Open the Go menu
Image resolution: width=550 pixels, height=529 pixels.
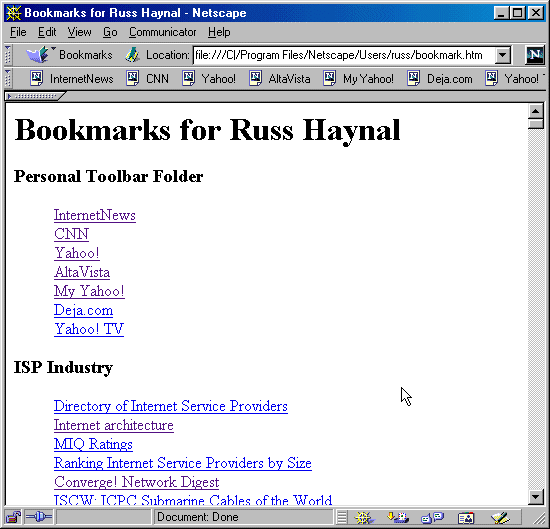coord(110,32)
